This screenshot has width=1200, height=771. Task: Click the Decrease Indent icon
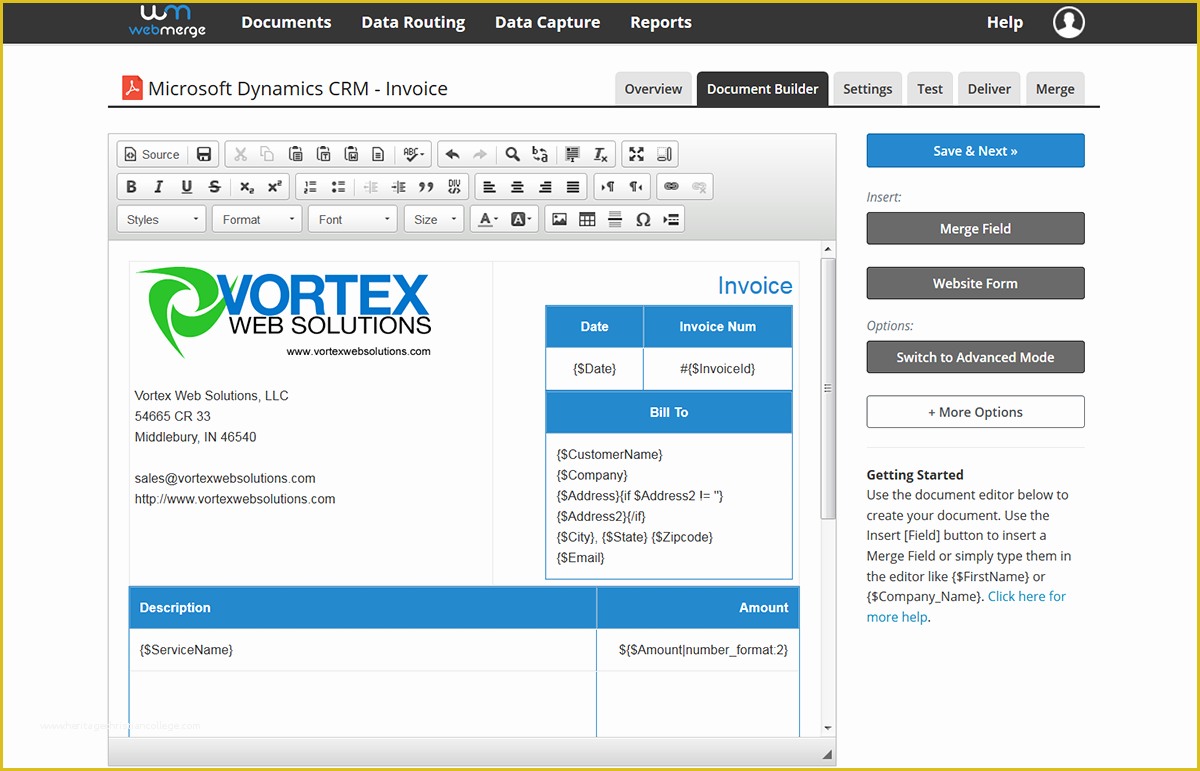pos(370,187)
